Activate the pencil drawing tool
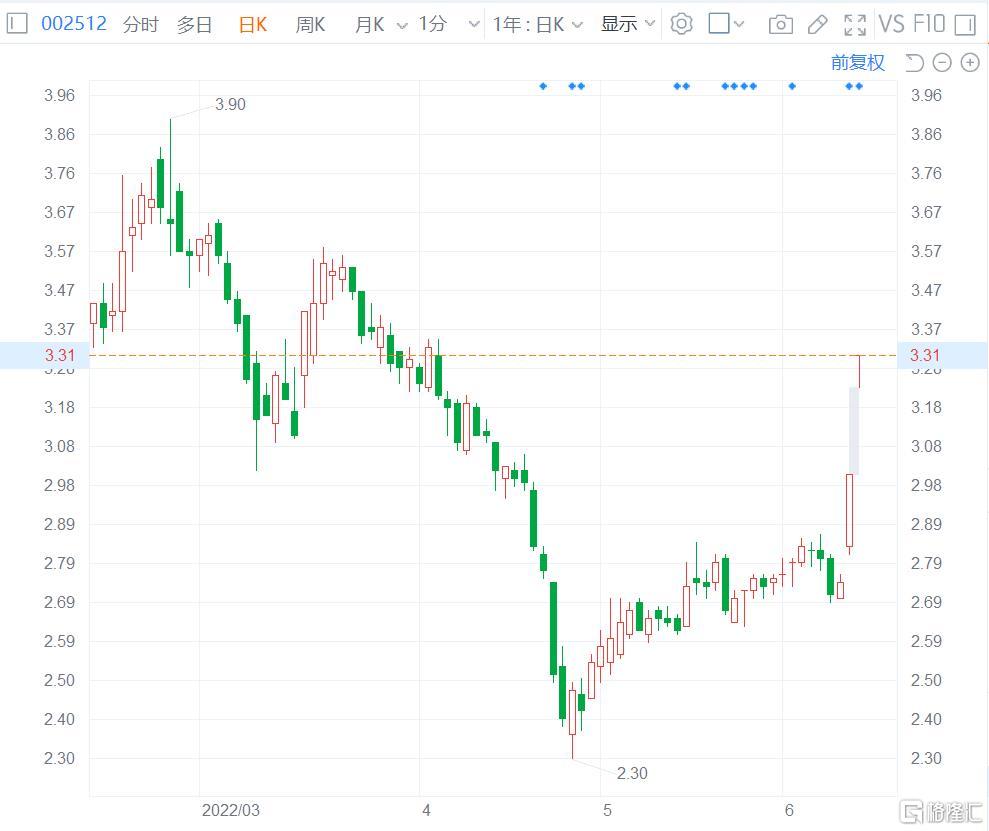 tap(817, 25)
